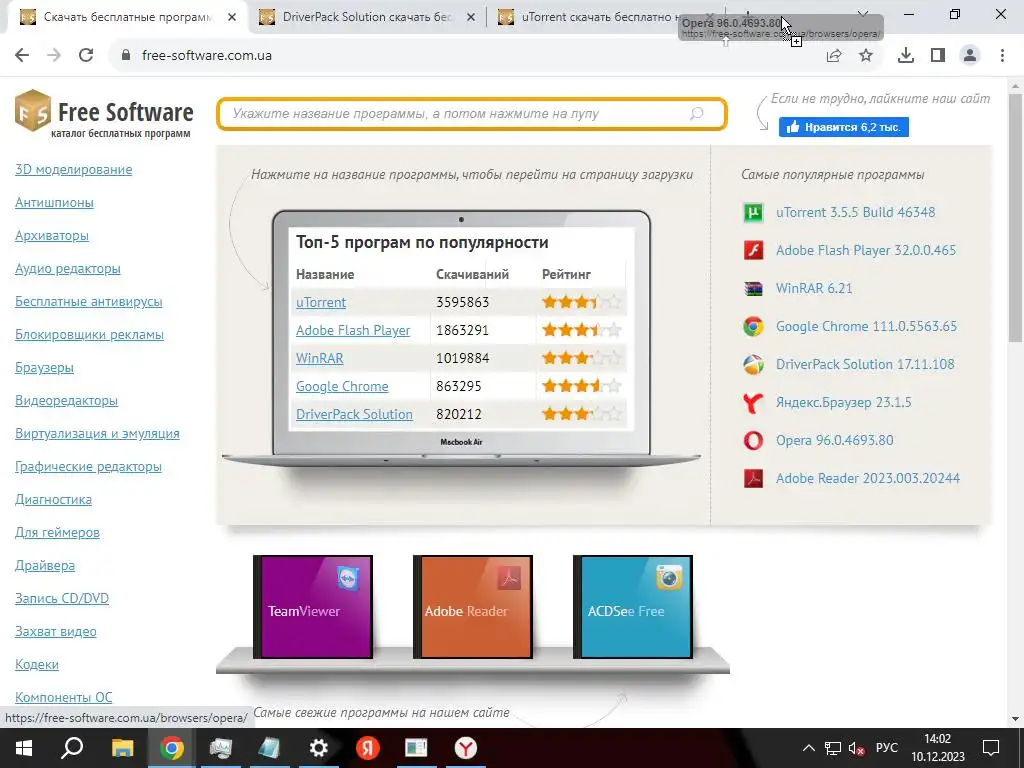Click the Google Chrome icon in popular list

click(x=753, y=327)
